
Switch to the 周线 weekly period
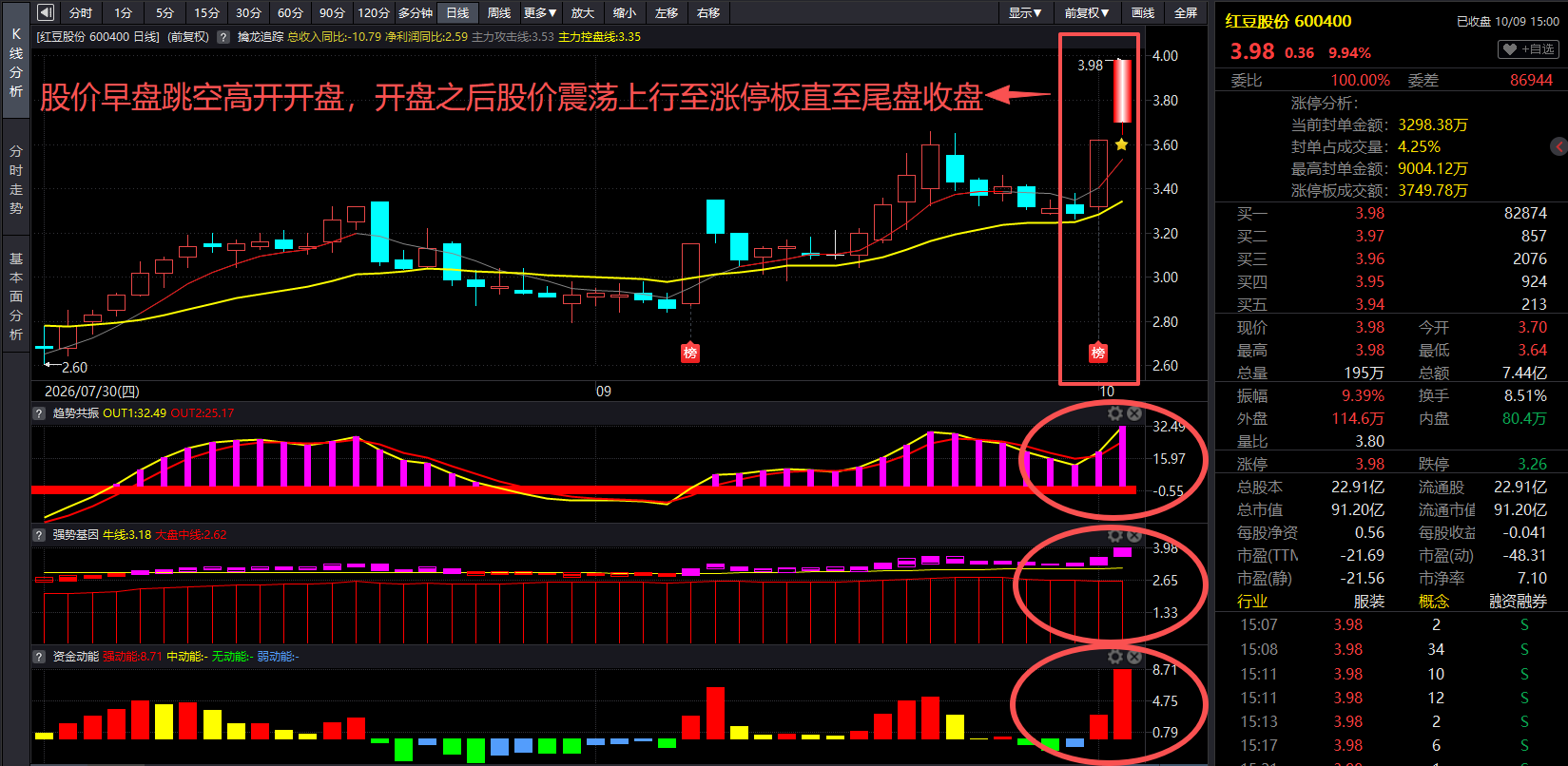point(499,12)
